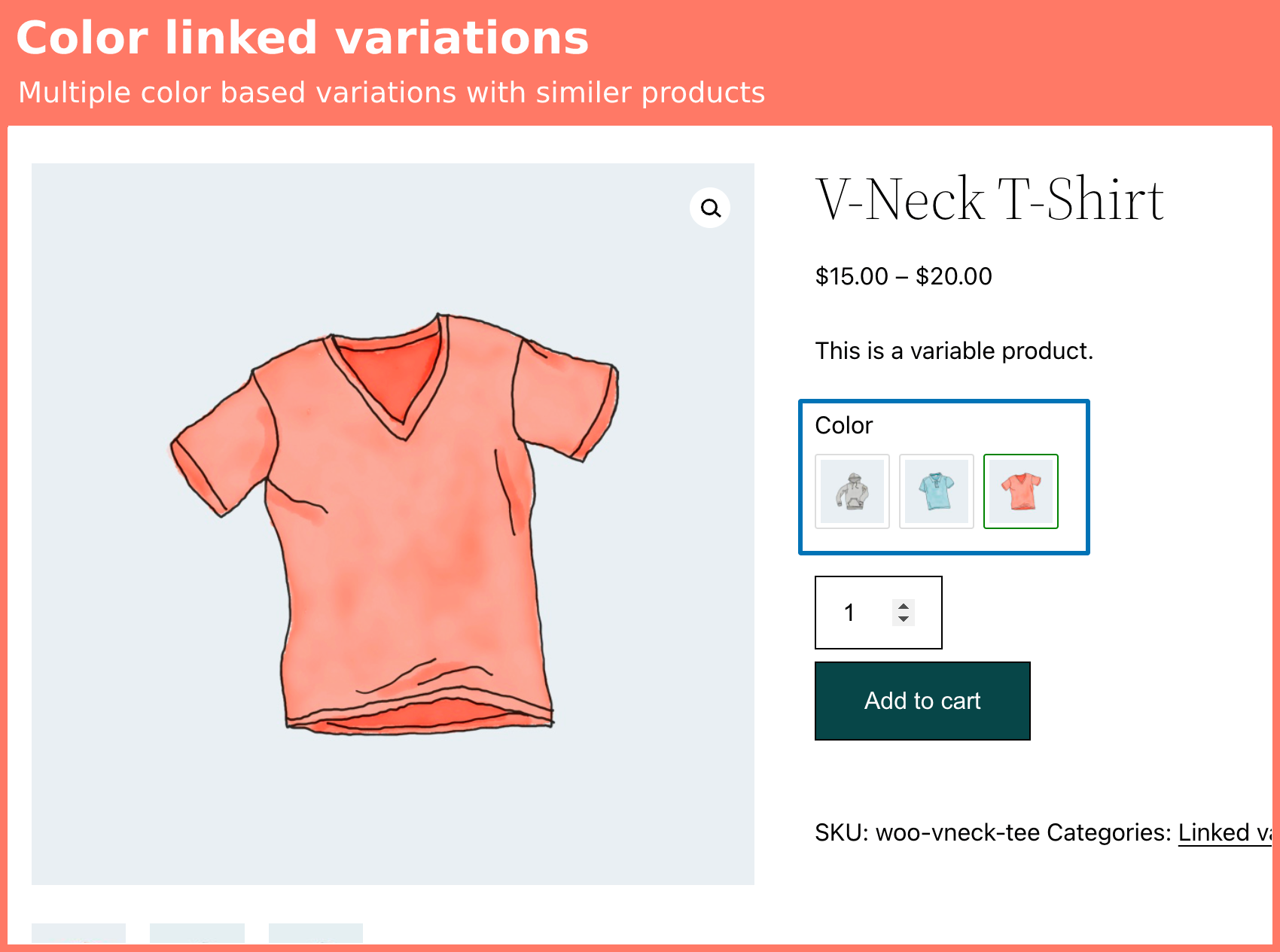1280x952 pixels.
Task: Click the Color linked variations heading
Action: (x=303, y=38)
